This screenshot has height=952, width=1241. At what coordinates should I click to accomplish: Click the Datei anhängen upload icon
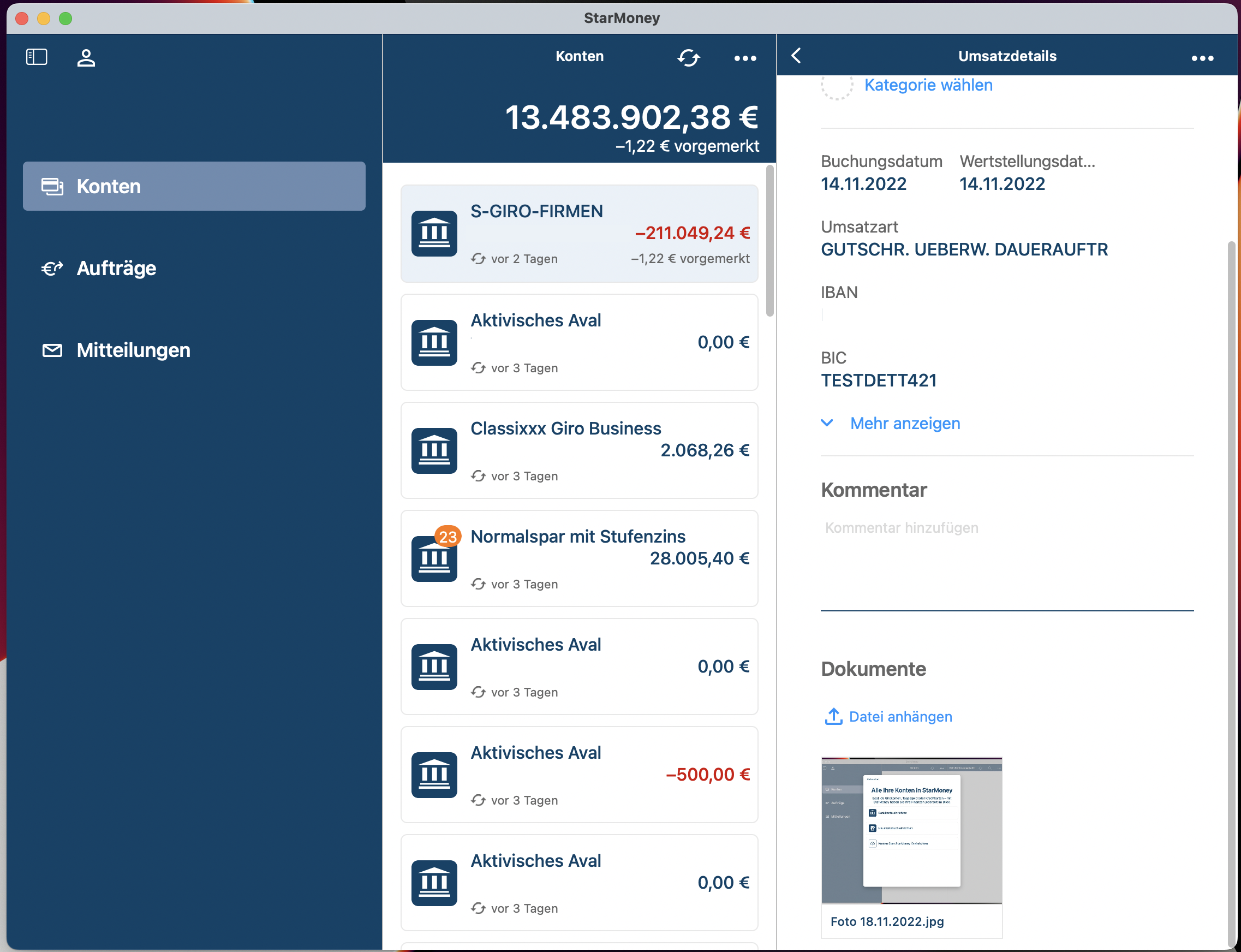pyautogui.click(x=833, y=716)
